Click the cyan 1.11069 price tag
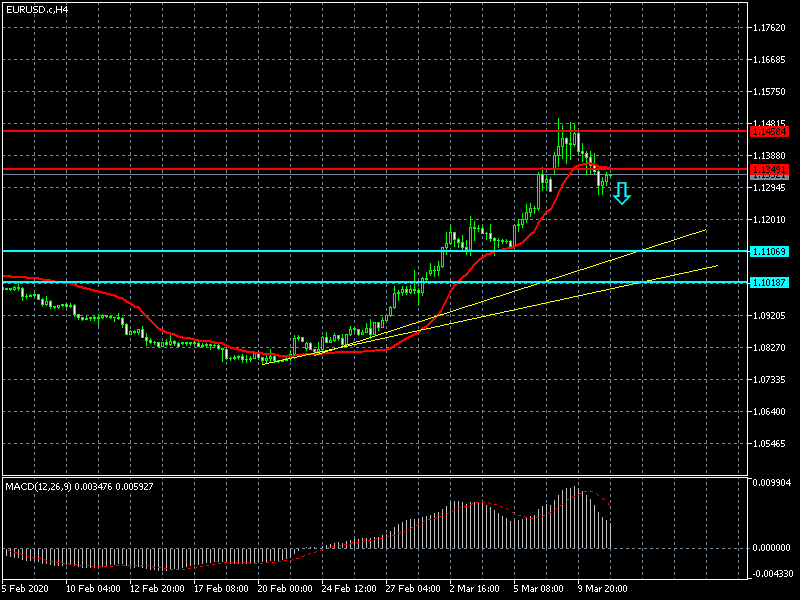 pos(769,252)
